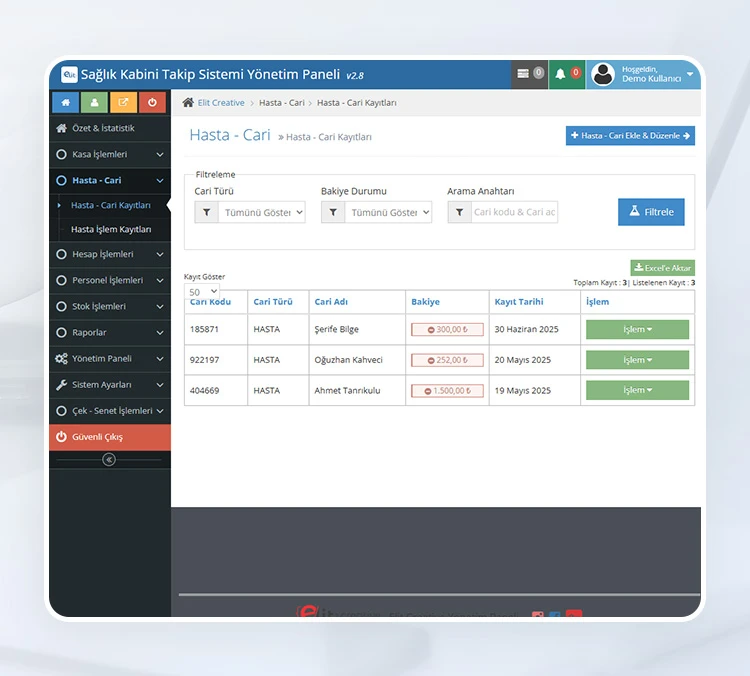Click the Sistem Ayarları wrench icon

[61, 385]
